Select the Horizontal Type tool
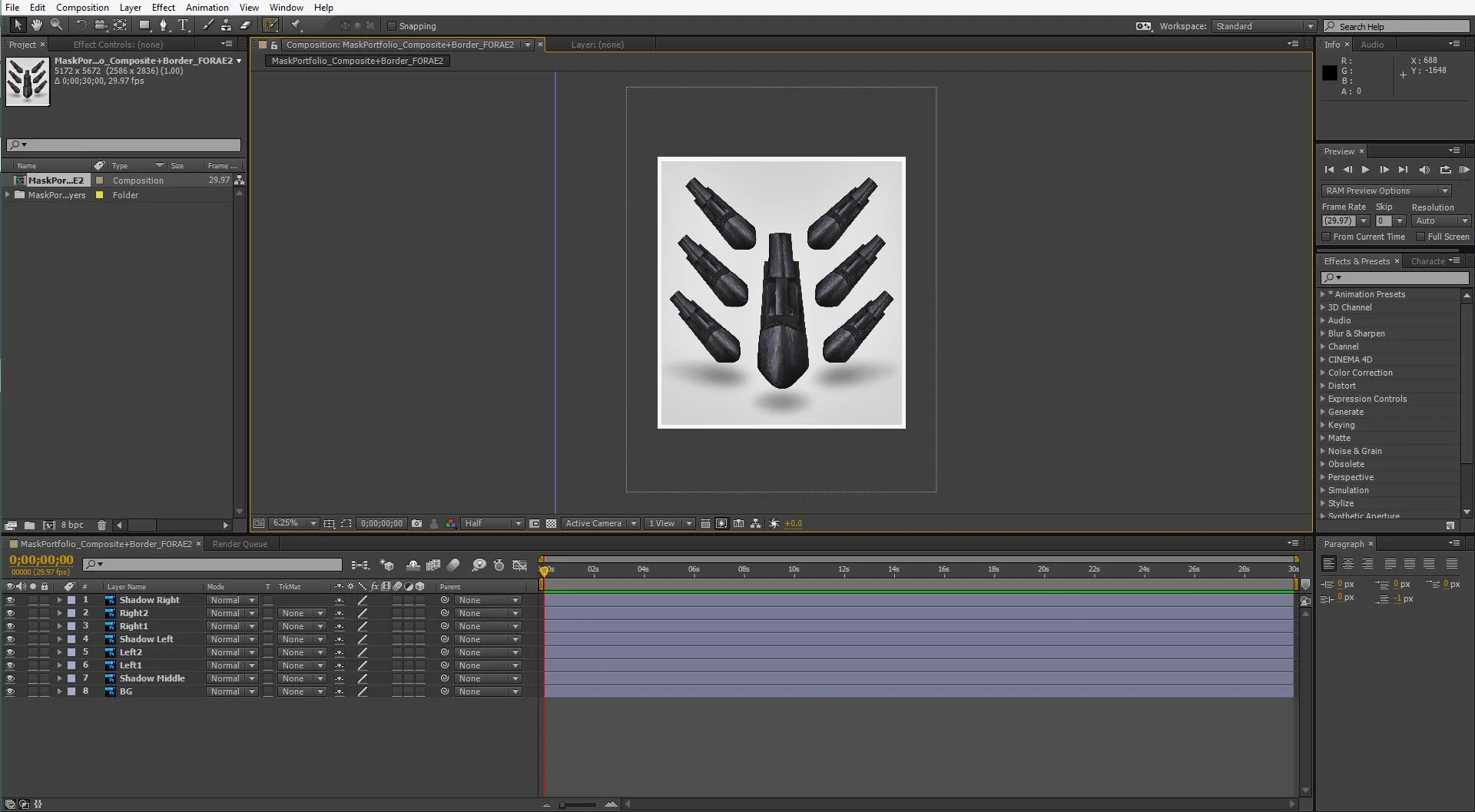The width and height of the screenshot is (1475, 812). pyautogui.click(x=183, y=25)
